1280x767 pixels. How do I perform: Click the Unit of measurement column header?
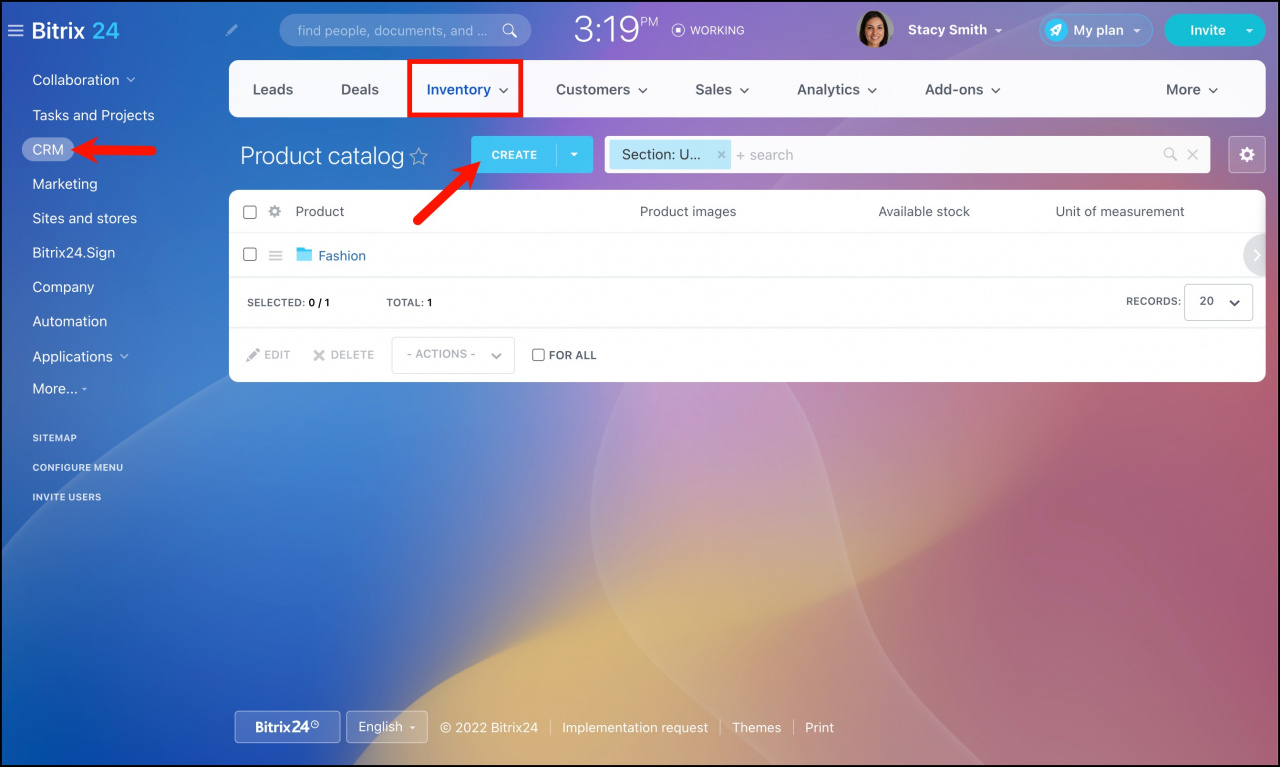1120,212
